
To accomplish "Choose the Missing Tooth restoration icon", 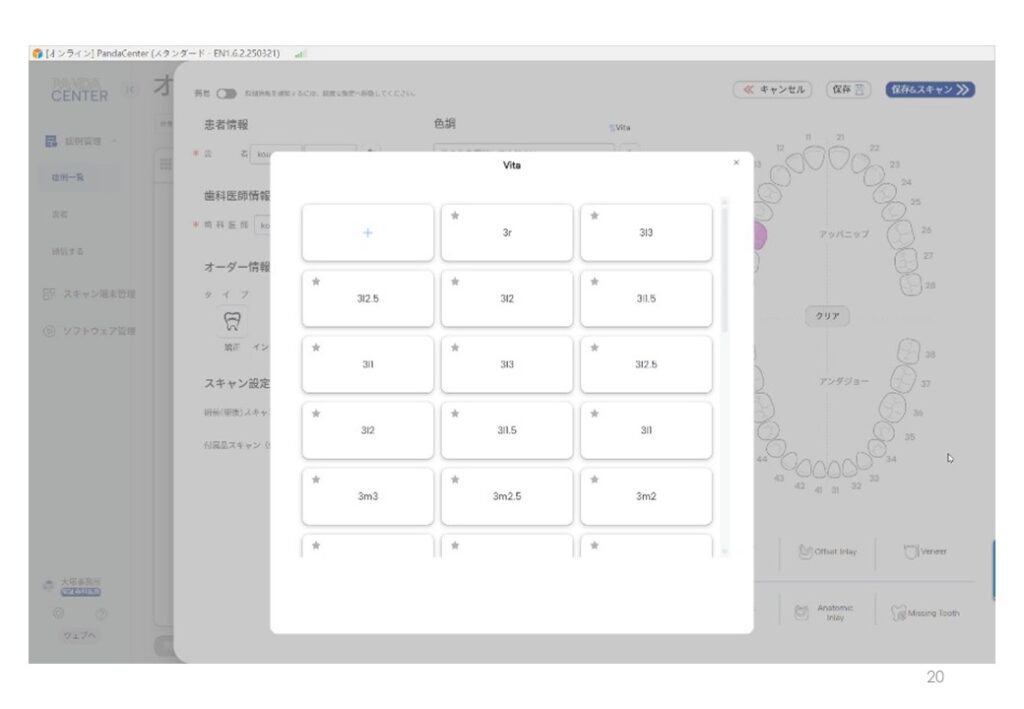I will pyautogui.click(x=927, y=614).
